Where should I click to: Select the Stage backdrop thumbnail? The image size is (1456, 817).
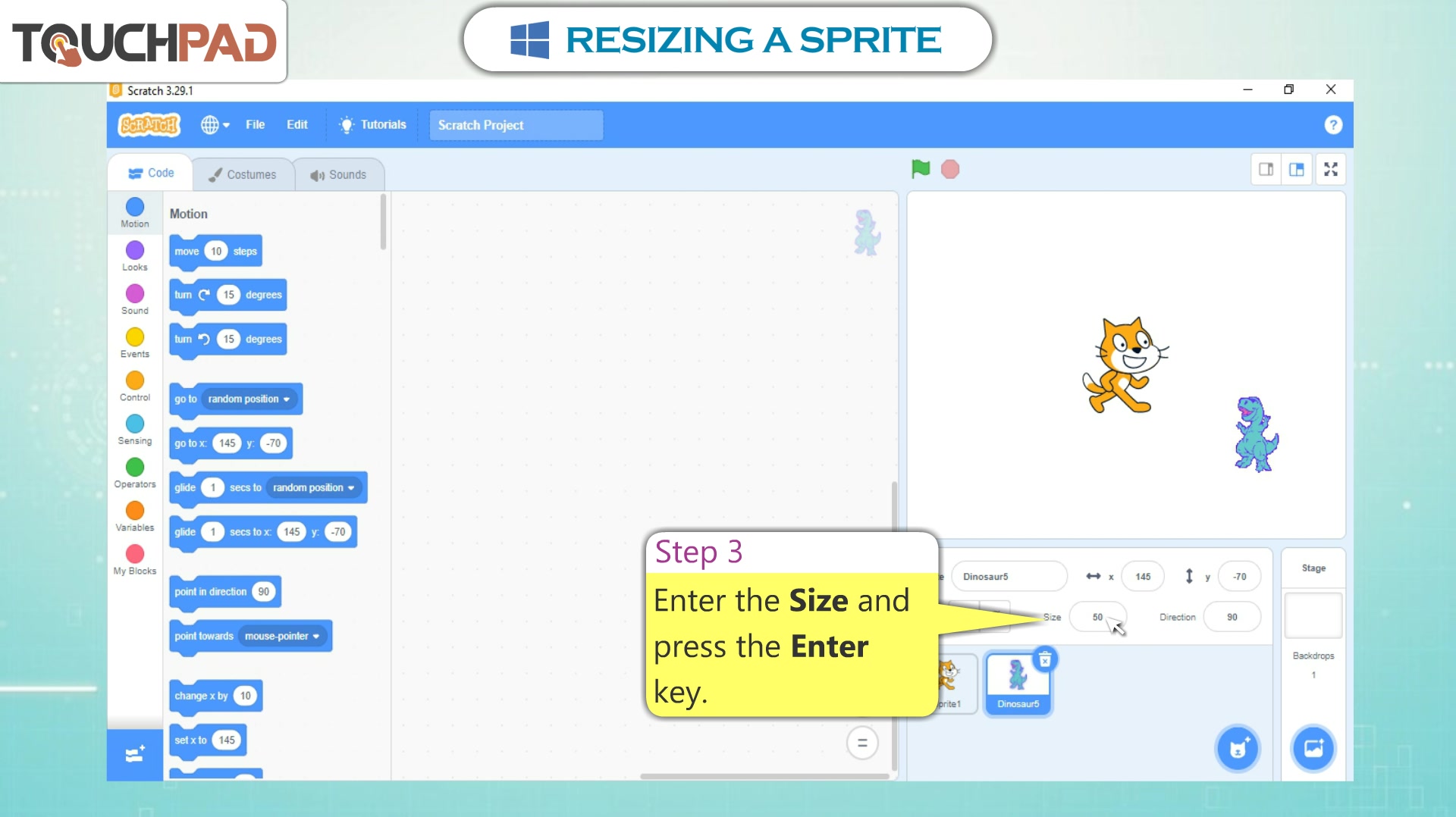click(x=1313, y=615)
